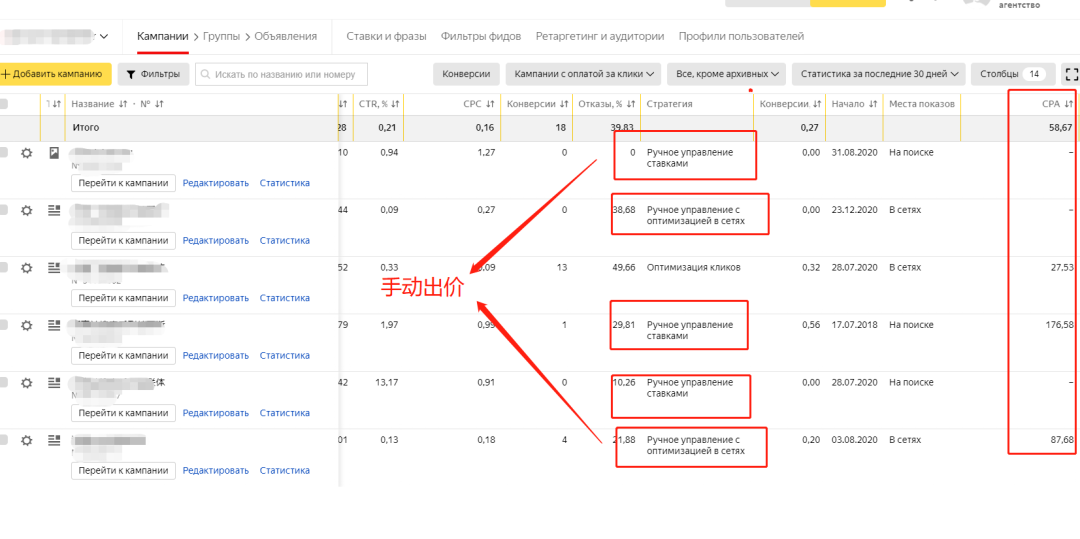Screen dimensions: 1080x539
Task: Click Редактировать link in 23.12.2020 row
Action: pyautogui.click(x=216, y=240)
